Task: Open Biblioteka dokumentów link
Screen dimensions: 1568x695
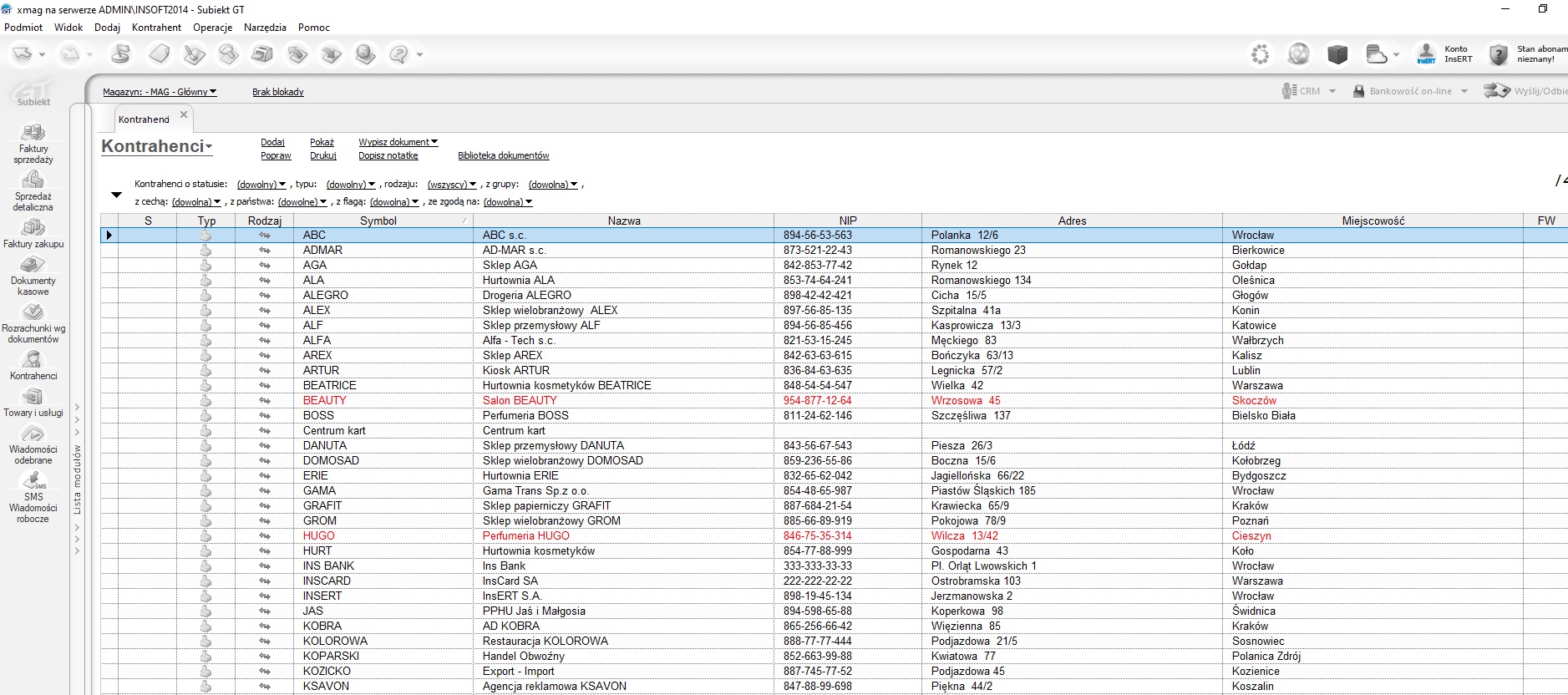Action: pos(504,155)
